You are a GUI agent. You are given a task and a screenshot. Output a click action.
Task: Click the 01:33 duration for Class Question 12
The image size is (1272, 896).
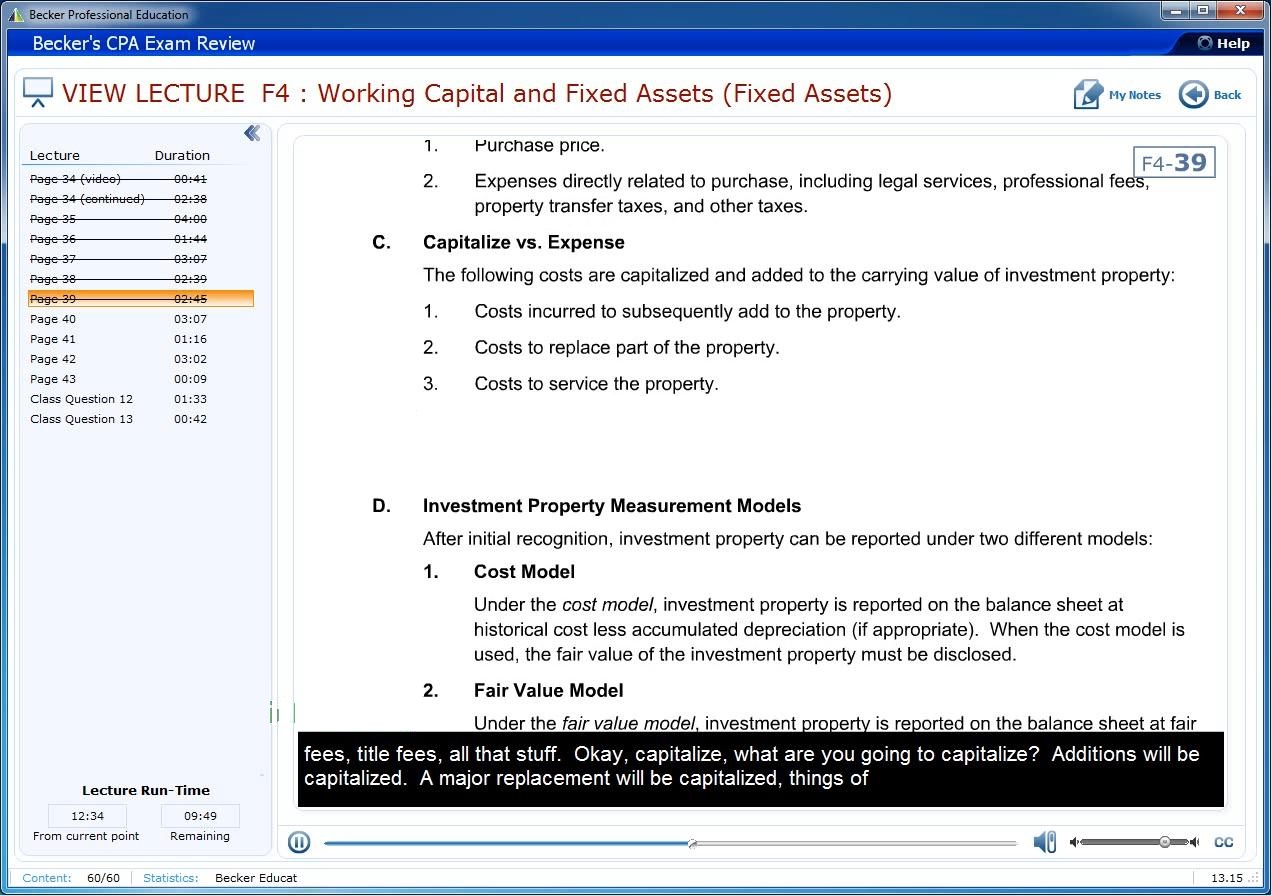pyautogui.click(x=190, y=399)
